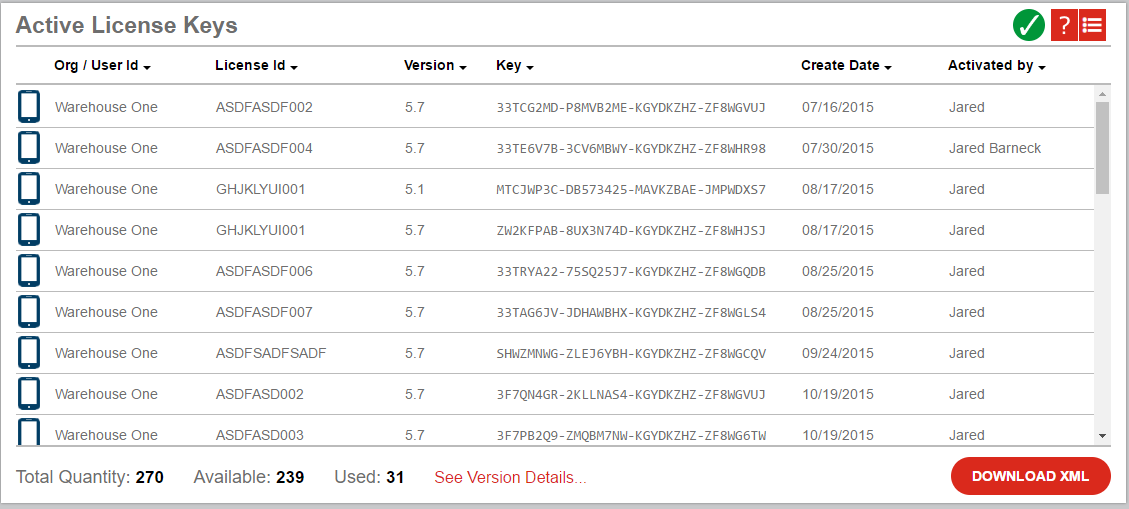The image size is (1129, 509).
Task: Select key 33TE6V7B-3CV6MBWY license text
Action: [x=630, y=148]
